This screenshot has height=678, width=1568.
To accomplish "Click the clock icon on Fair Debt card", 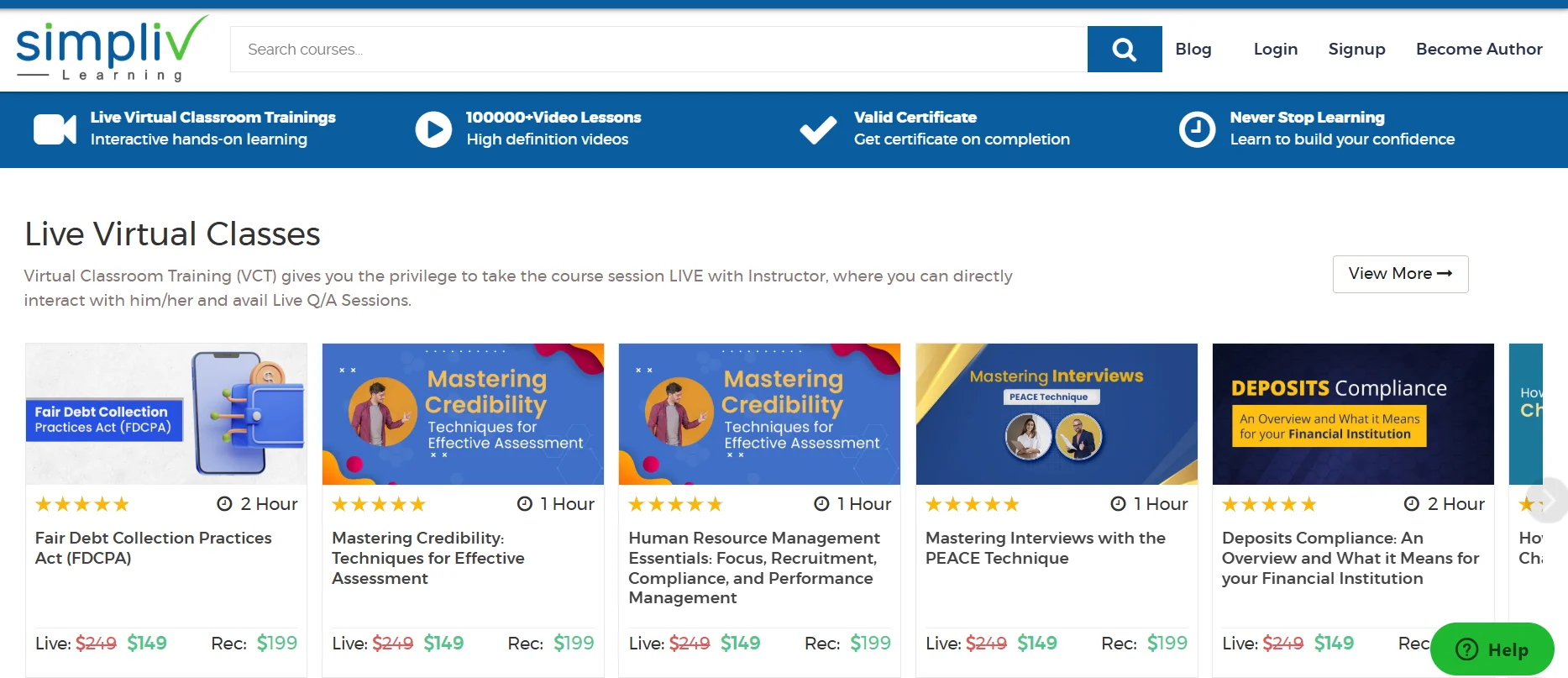I will click(224, 504).
